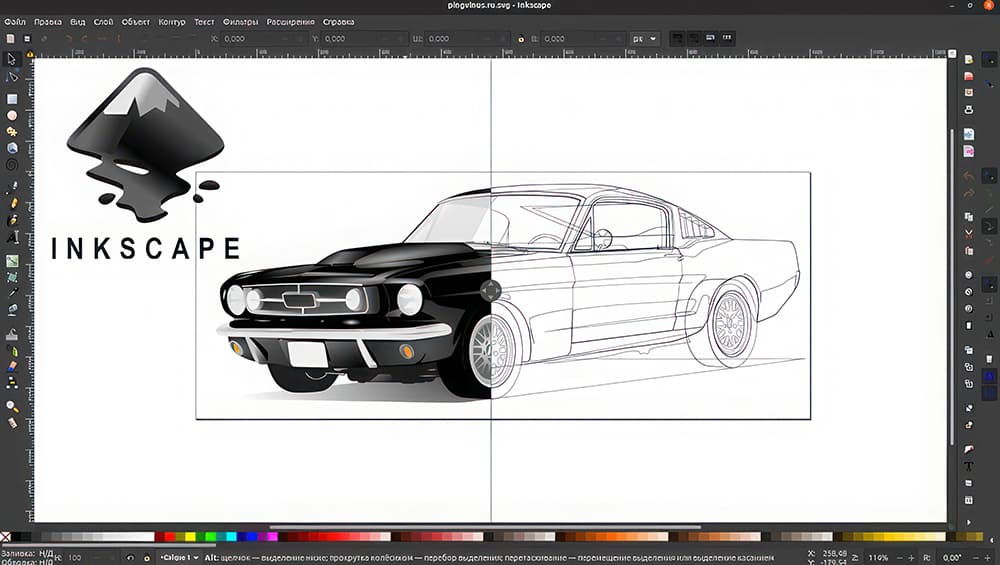Open the Правка menu
The height and width of the screenshot is (565, 1000).
(48, 22)
